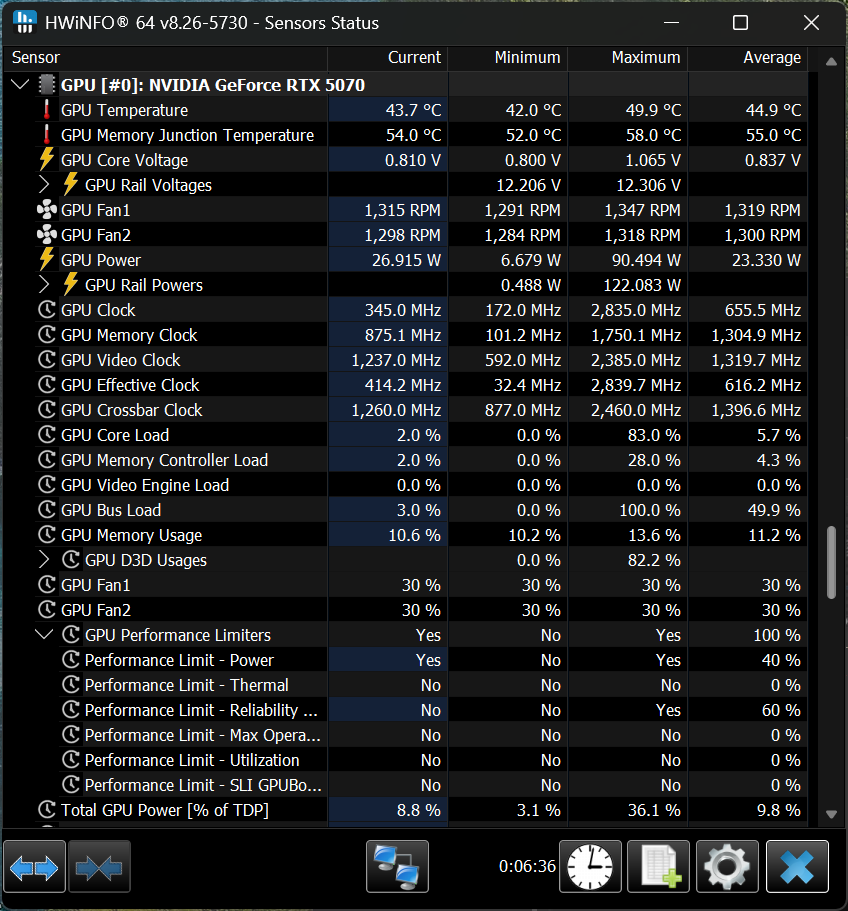Collapse the NVIDIA GeForce RTX 5070 group

point(20,85)
